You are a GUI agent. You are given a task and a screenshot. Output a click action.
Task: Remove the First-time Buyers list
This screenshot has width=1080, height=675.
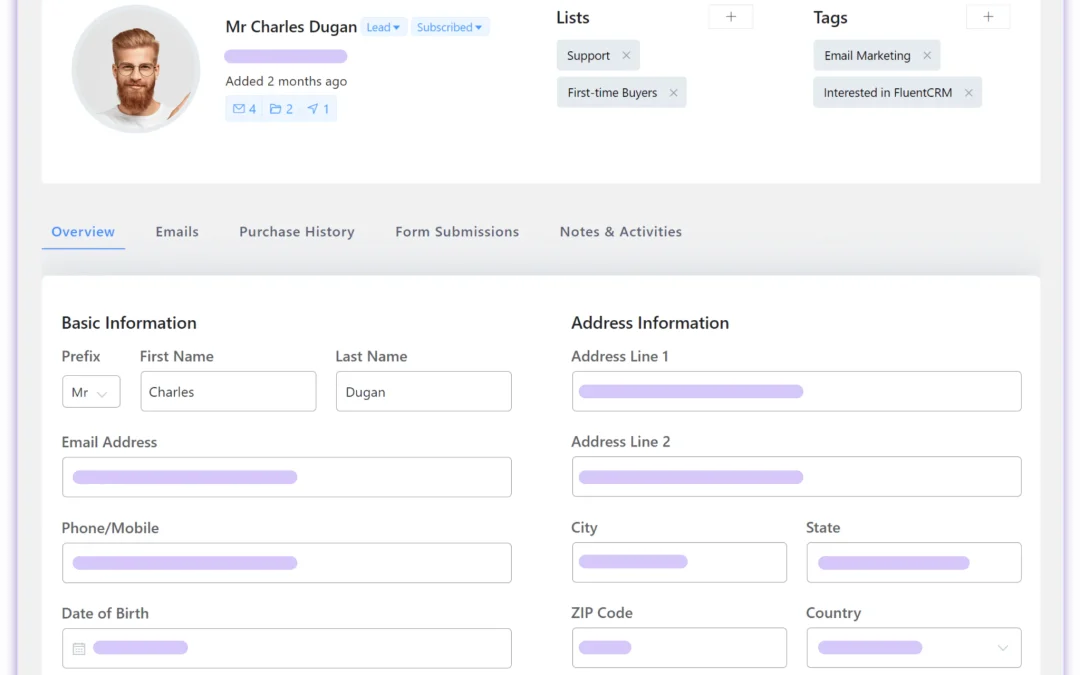(675, 92)
